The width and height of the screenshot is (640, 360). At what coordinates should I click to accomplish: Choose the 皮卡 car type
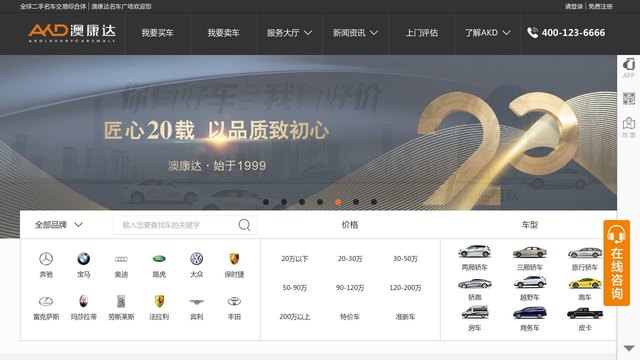585,318
